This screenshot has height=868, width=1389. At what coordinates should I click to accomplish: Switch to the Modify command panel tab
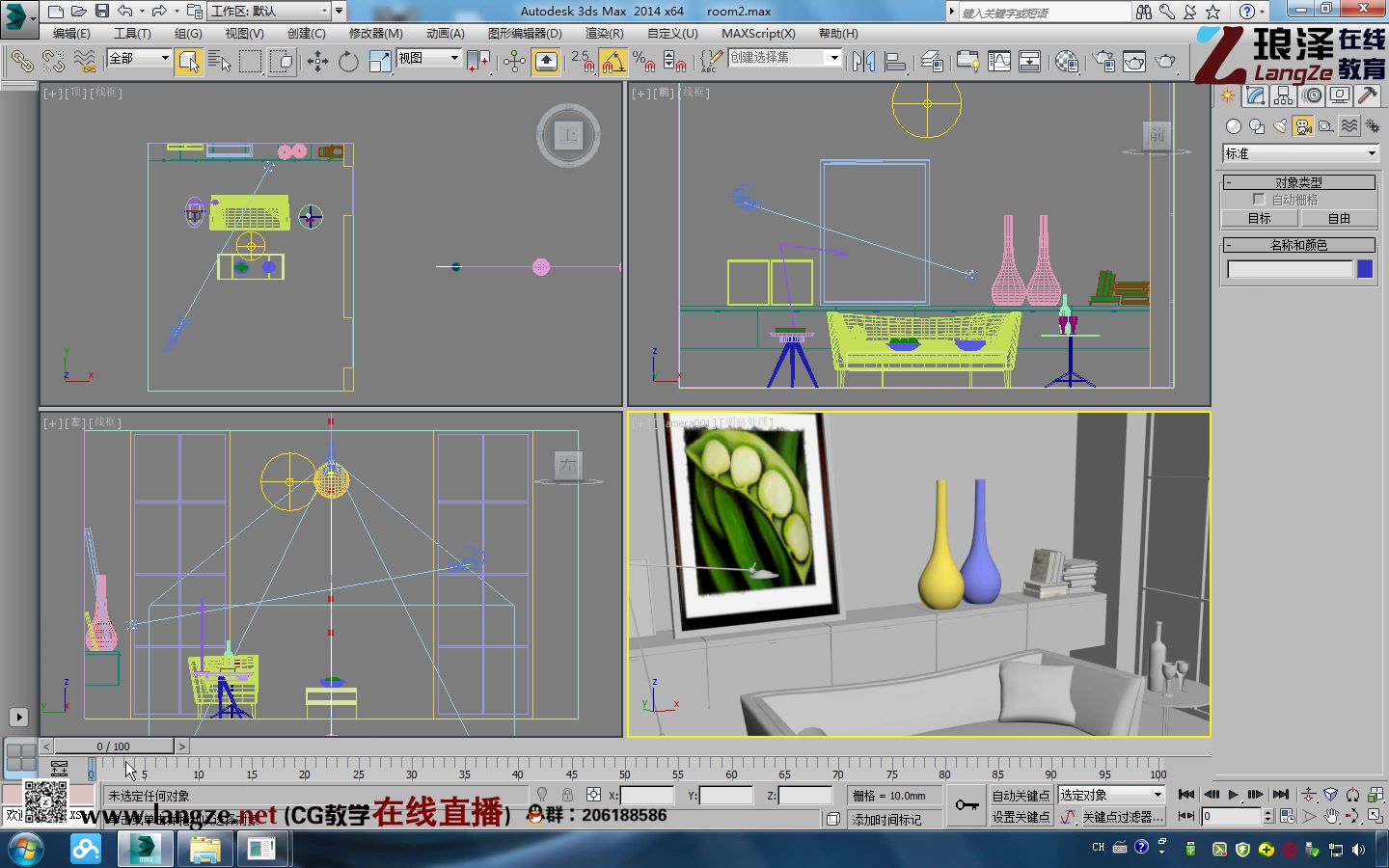pos(1255,95)
